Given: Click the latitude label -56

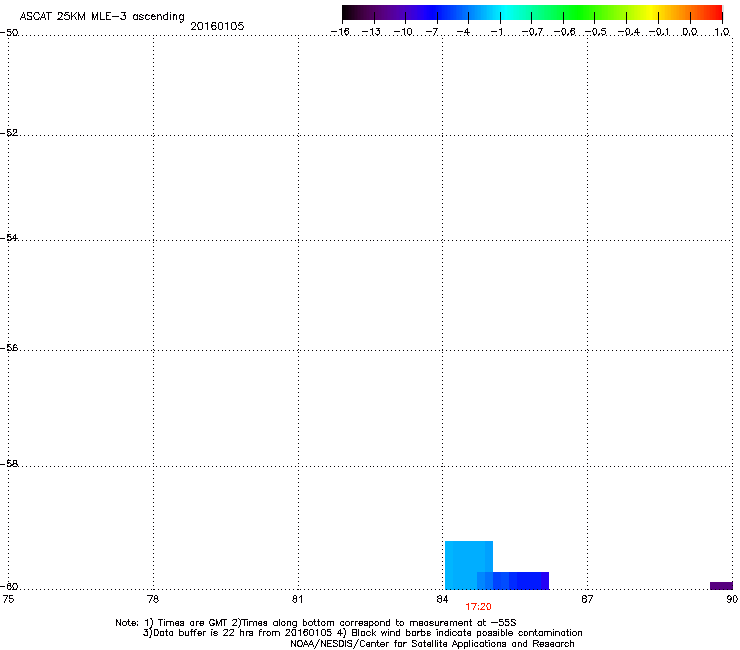Looking at the screenshot, I should 9,347.
